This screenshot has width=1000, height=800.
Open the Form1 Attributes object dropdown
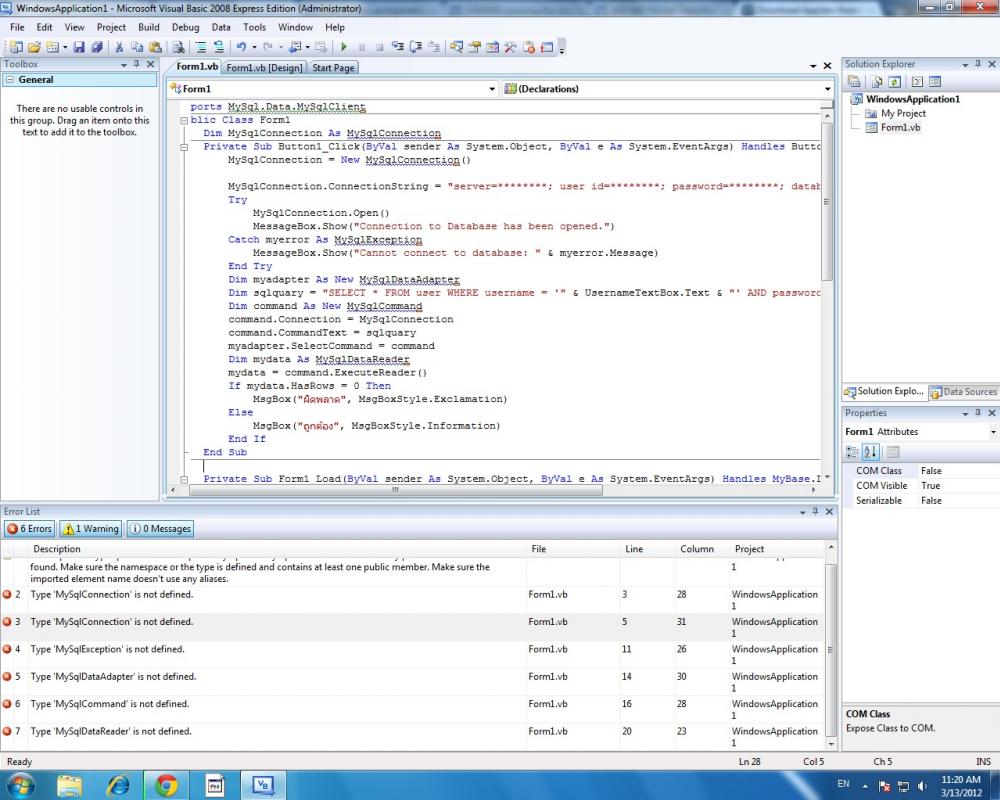[x=993, y=432]
